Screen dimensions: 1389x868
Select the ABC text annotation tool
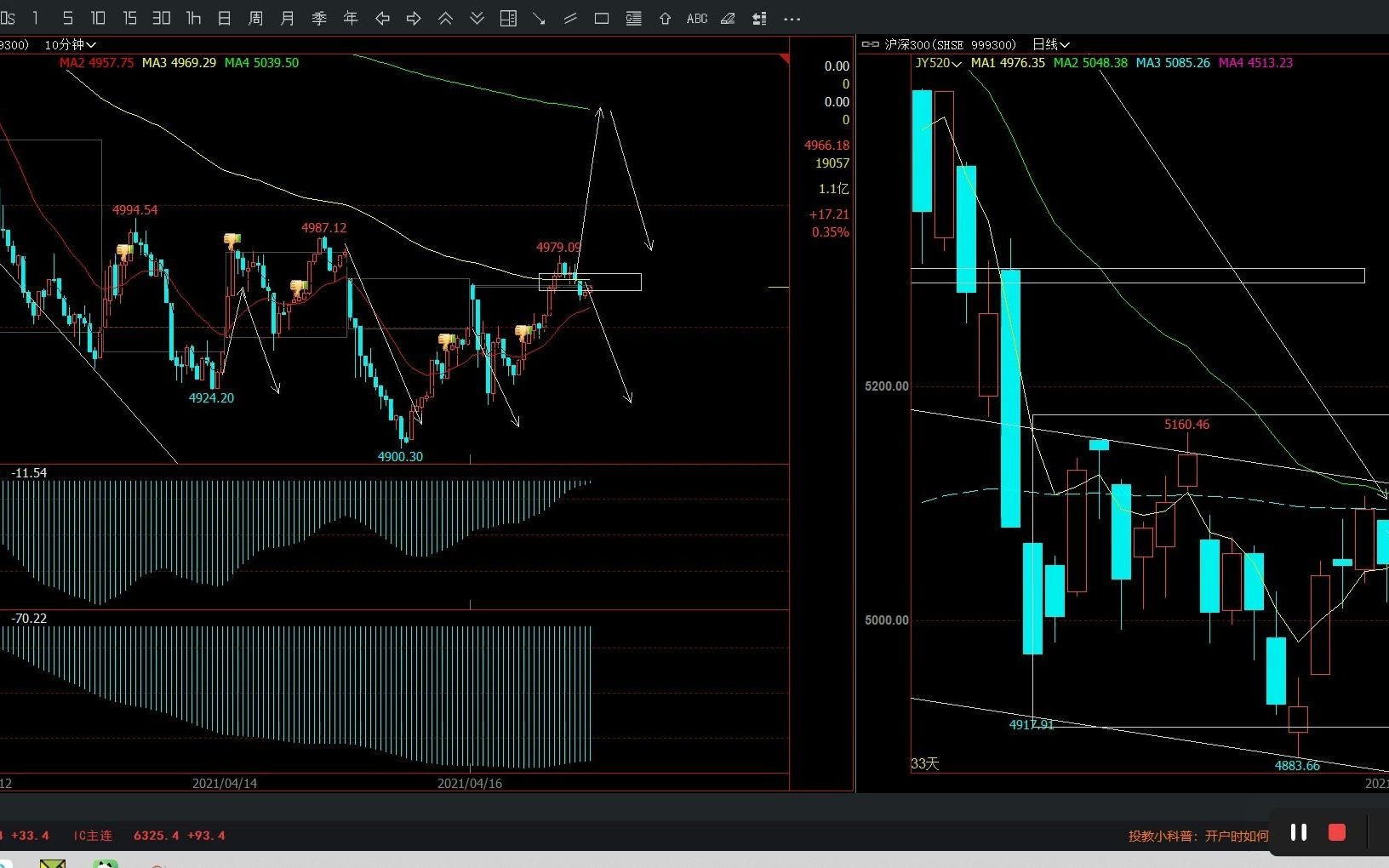coord(696,18)
